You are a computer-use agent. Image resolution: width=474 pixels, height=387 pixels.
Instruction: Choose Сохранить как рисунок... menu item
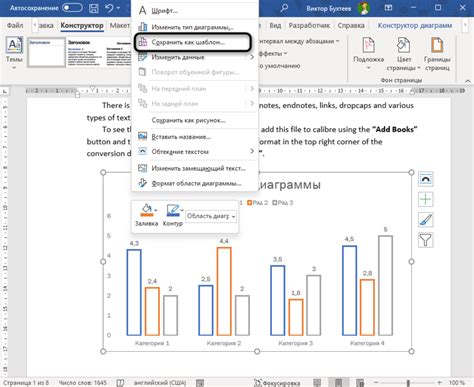pyautogui.click(x=195, y=120)
